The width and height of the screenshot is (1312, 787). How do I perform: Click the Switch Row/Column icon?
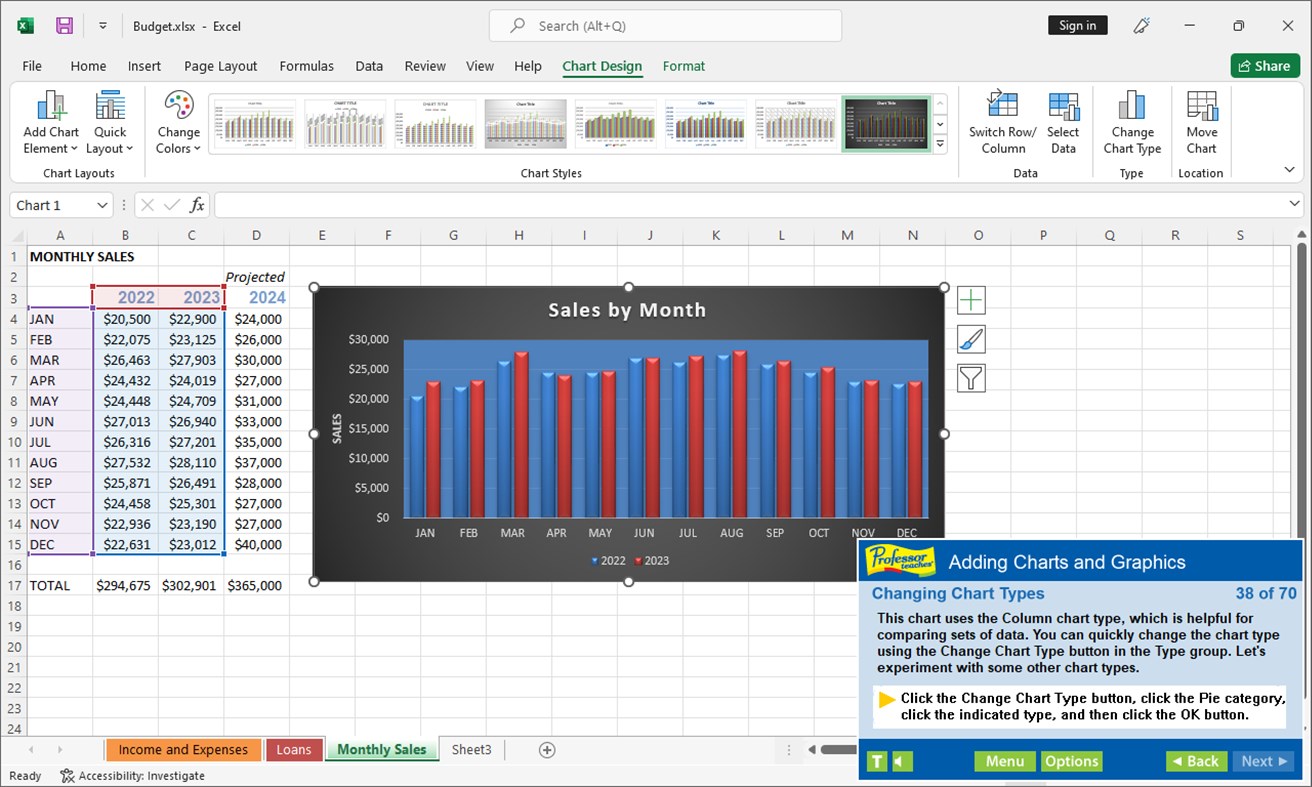pos(1001,120)
